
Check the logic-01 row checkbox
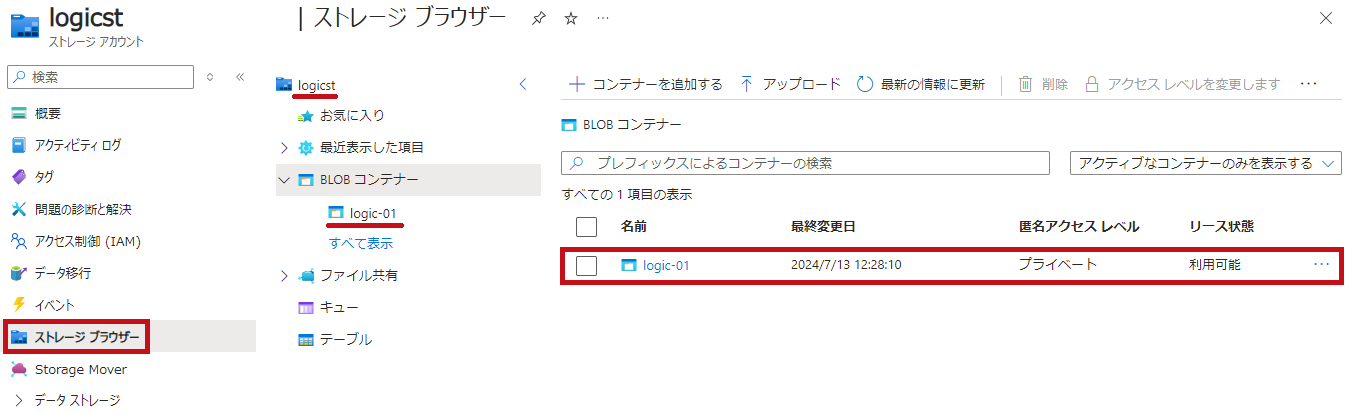pos(587,265)
